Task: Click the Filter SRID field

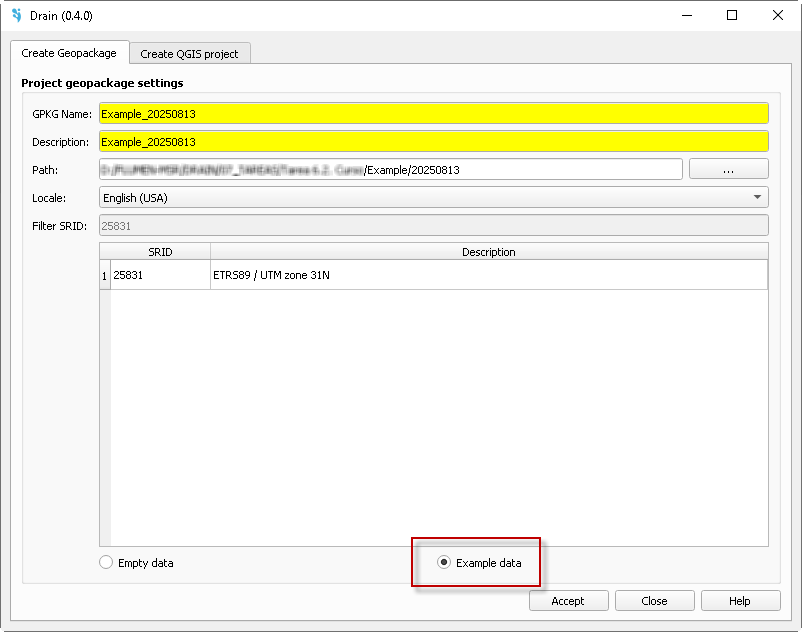Action: (433, 226)
